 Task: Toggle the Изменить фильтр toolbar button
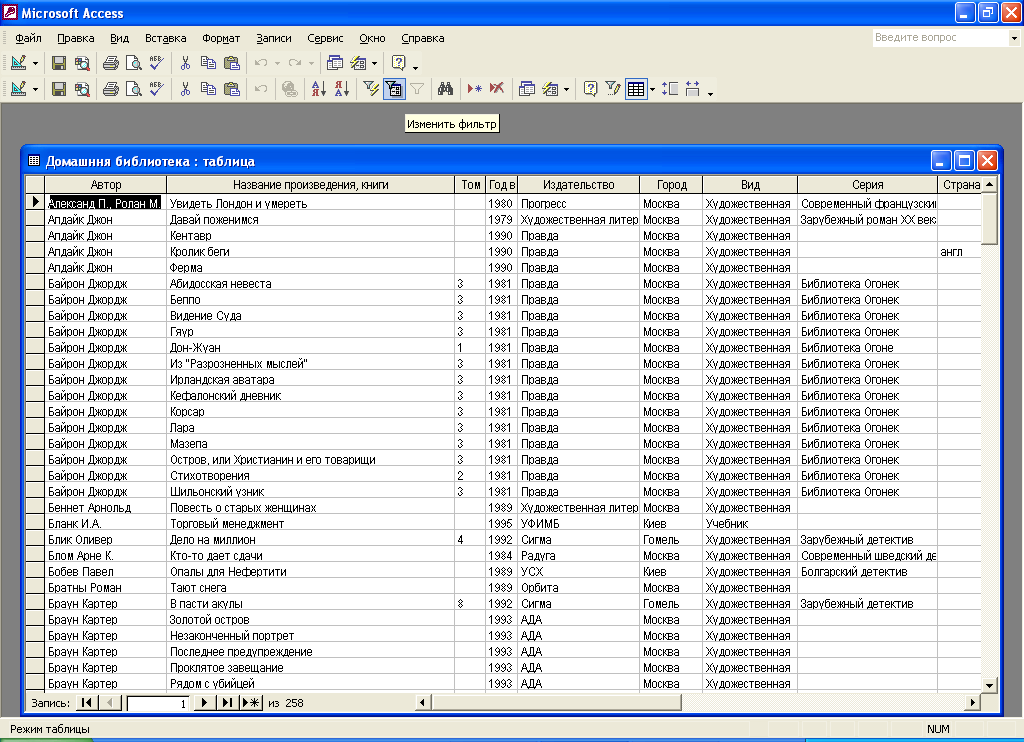click(x=394, y=89)
